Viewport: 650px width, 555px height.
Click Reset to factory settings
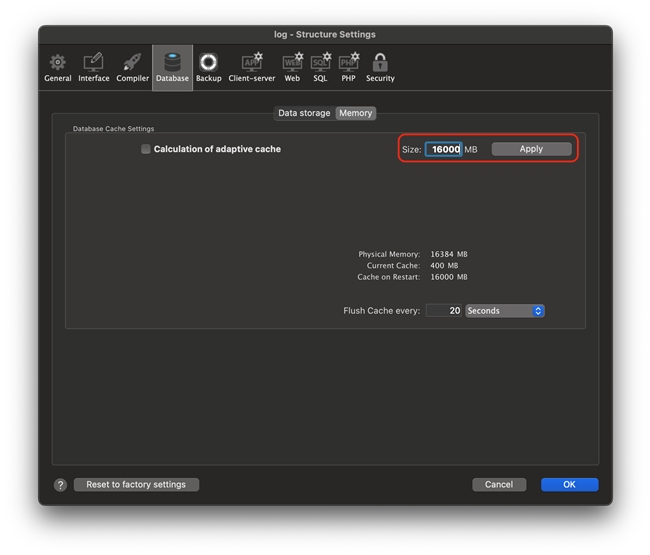point(136,485)
